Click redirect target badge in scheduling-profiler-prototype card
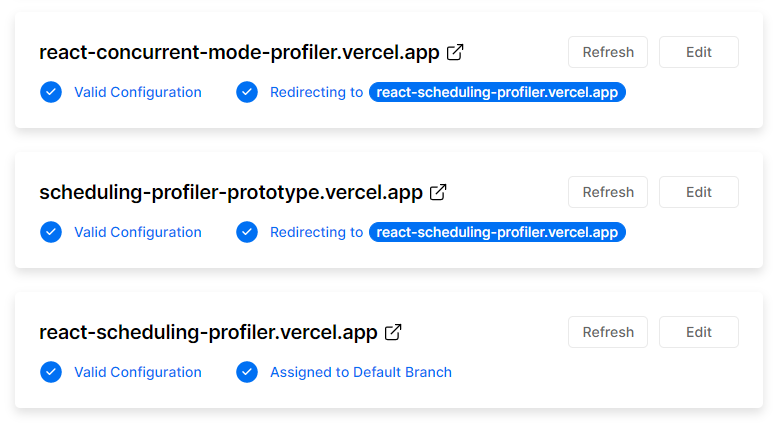This screenshot has height=434, width=782. point(497,232)
